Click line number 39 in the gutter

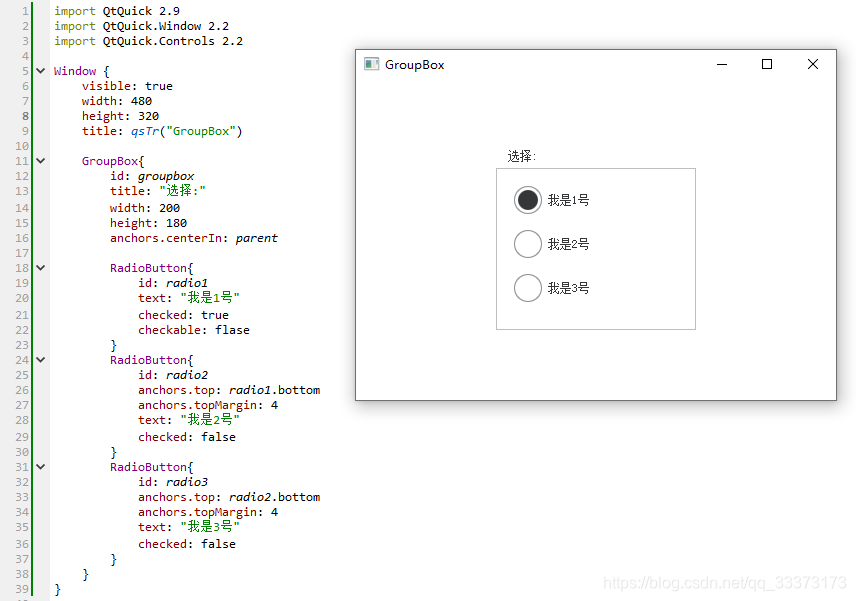tap(22, 590)
